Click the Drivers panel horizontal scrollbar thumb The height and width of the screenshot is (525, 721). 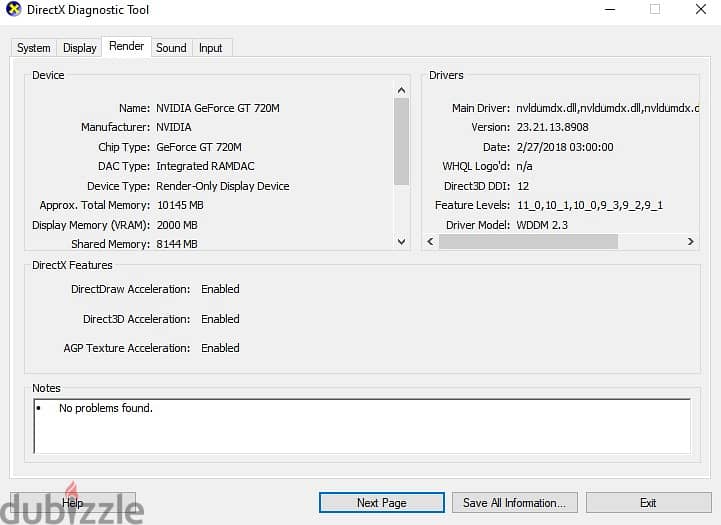tap(528, 241)
